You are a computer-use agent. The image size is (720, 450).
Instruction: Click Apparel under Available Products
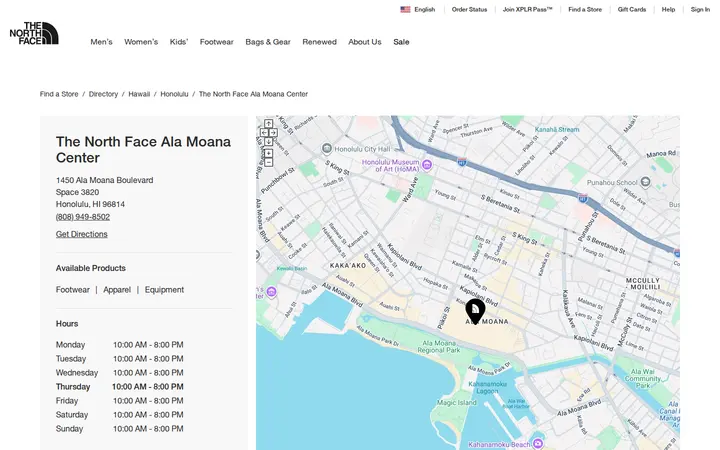click(x=117, y=290)
